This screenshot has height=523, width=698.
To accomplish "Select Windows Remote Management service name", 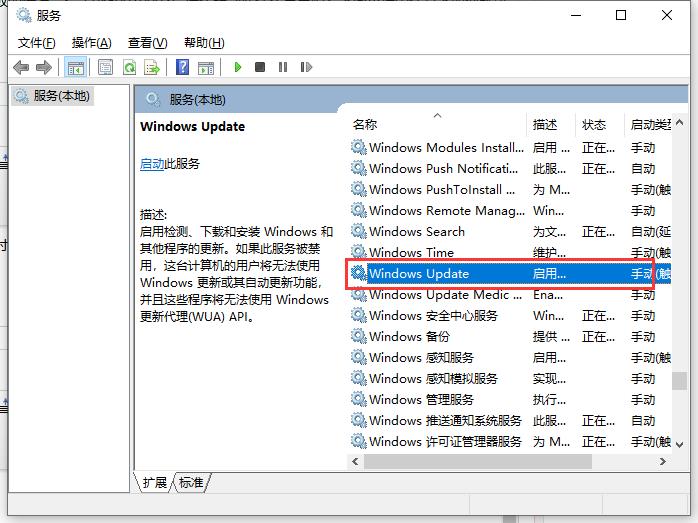I will pyautogui.click(x=447, y=211).
